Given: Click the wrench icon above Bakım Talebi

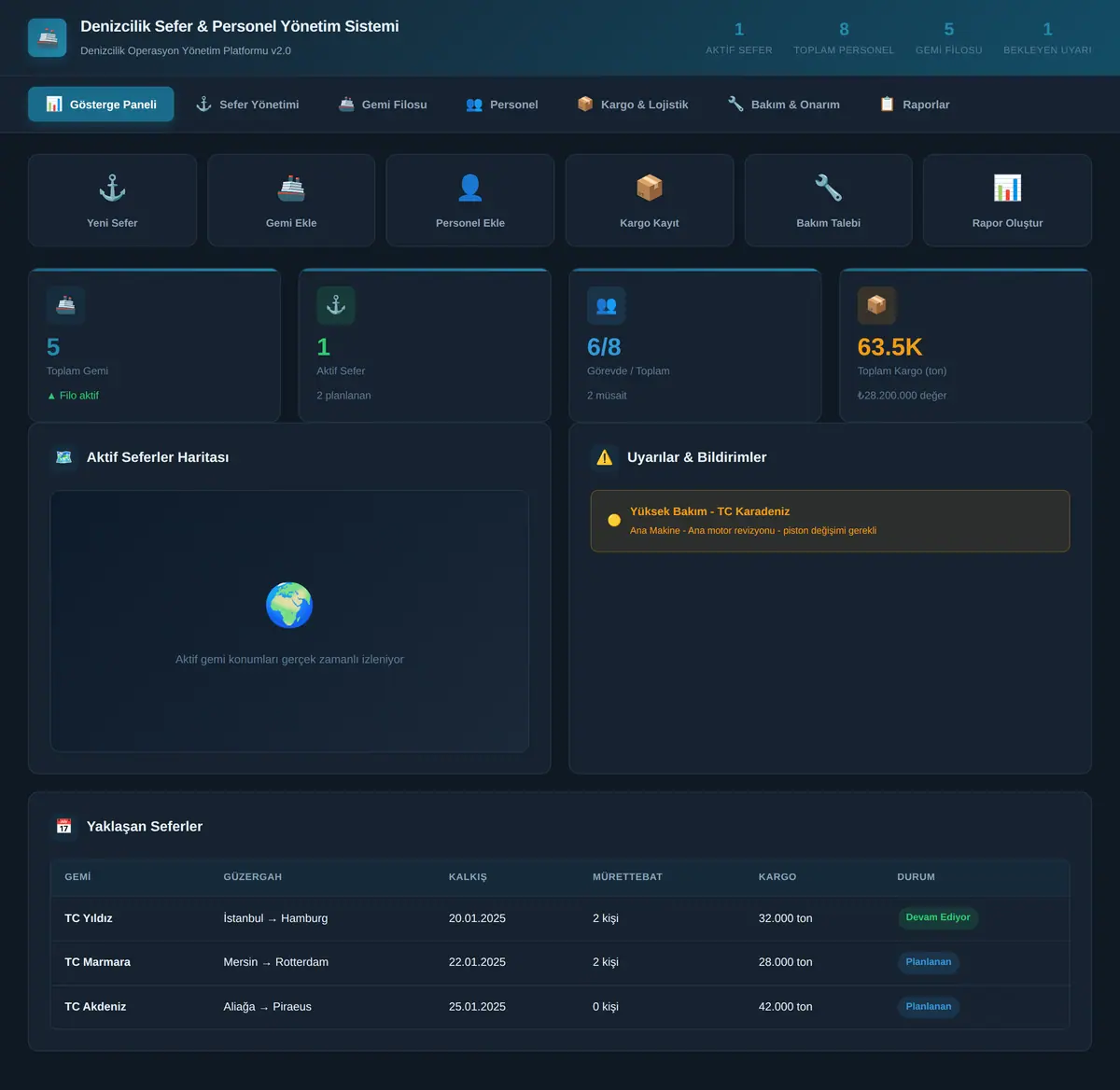Looking at the screenshot, I should point(829,189).
